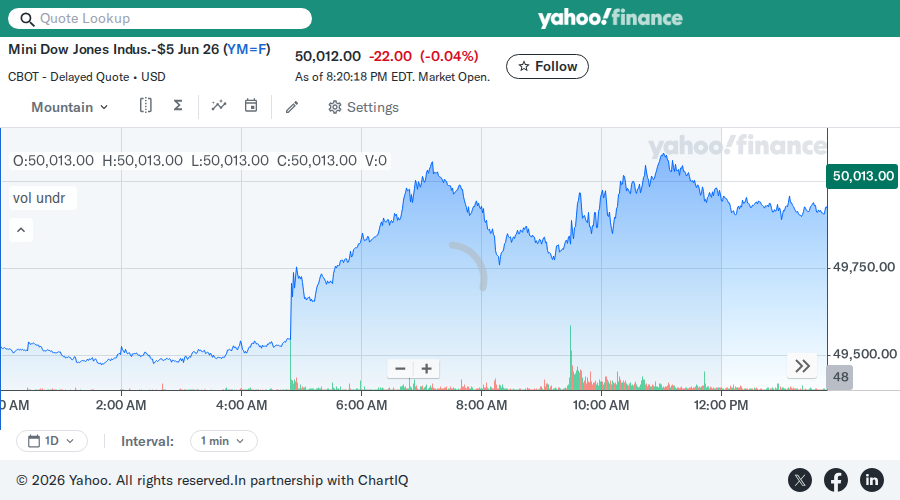
Task: Click the 8:00 AM time axis label
Action: 482,405
